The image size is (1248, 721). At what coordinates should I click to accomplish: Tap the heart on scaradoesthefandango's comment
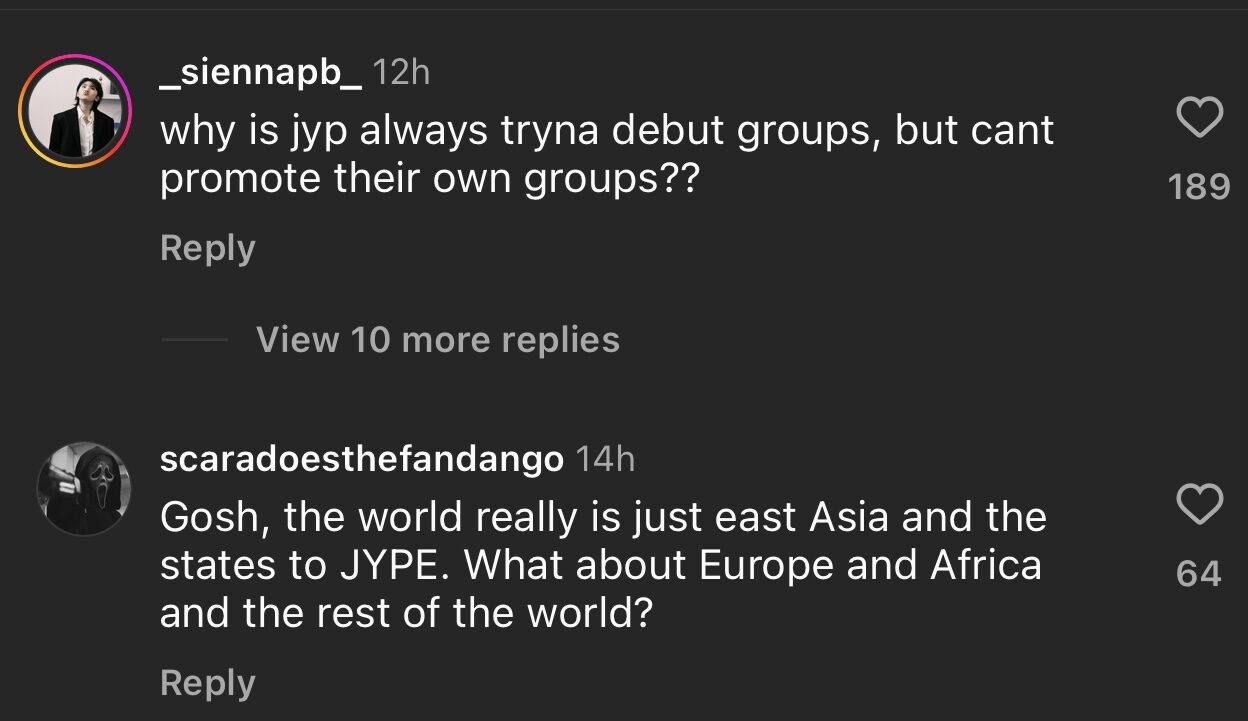1199,504
